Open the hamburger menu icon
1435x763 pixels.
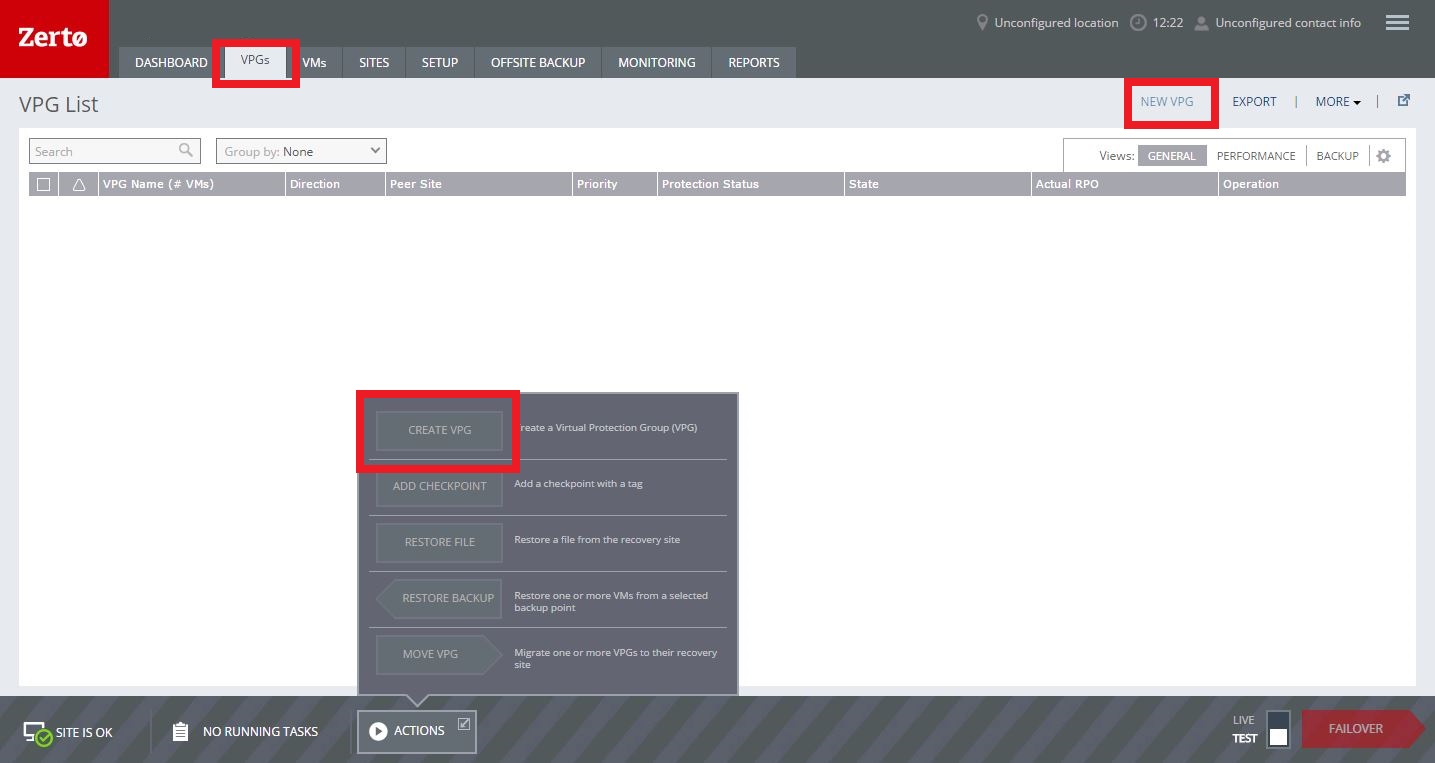click(1397, 22)
